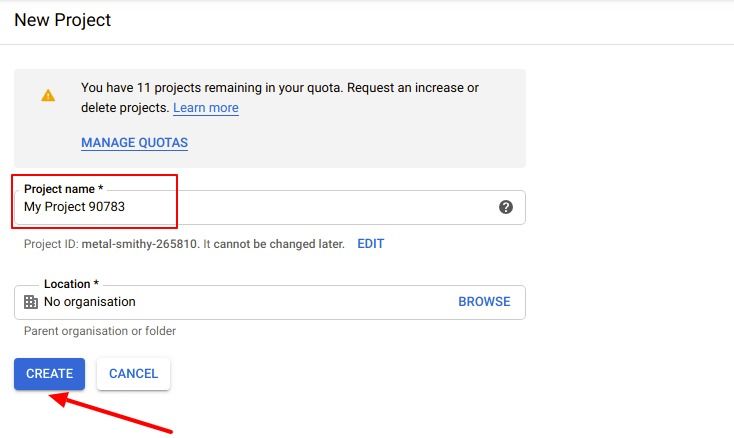Click the Project ID metal-smithy-265810 text

tap(139, 244)
